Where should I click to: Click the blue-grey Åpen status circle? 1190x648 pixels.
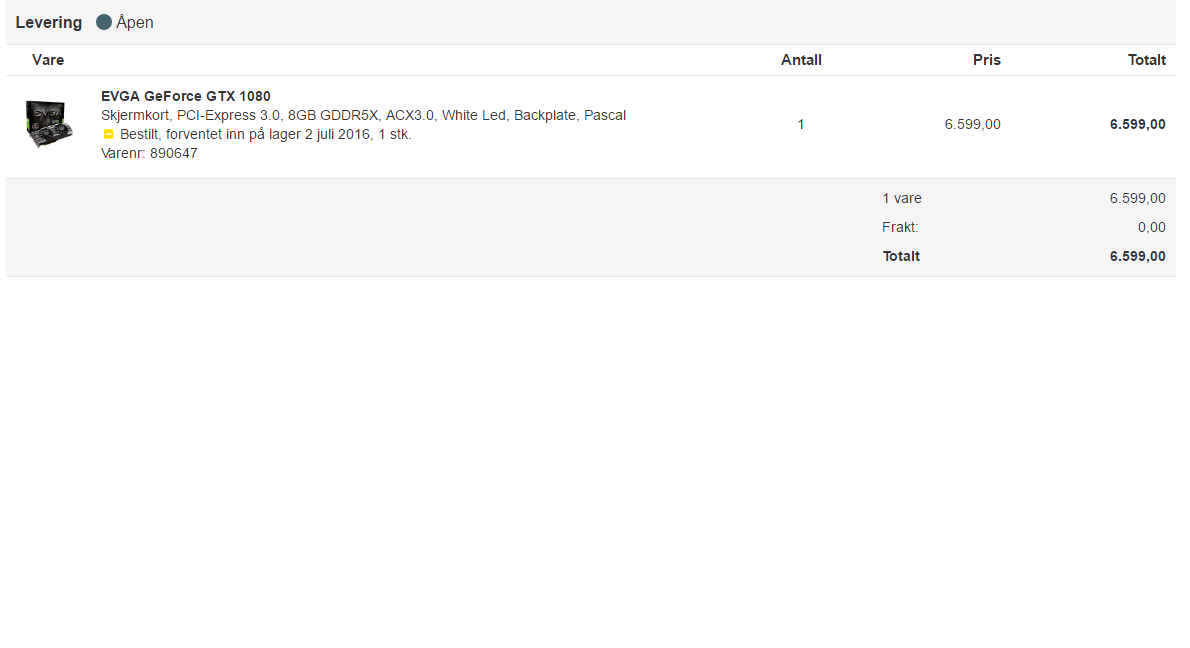[104, 22]
